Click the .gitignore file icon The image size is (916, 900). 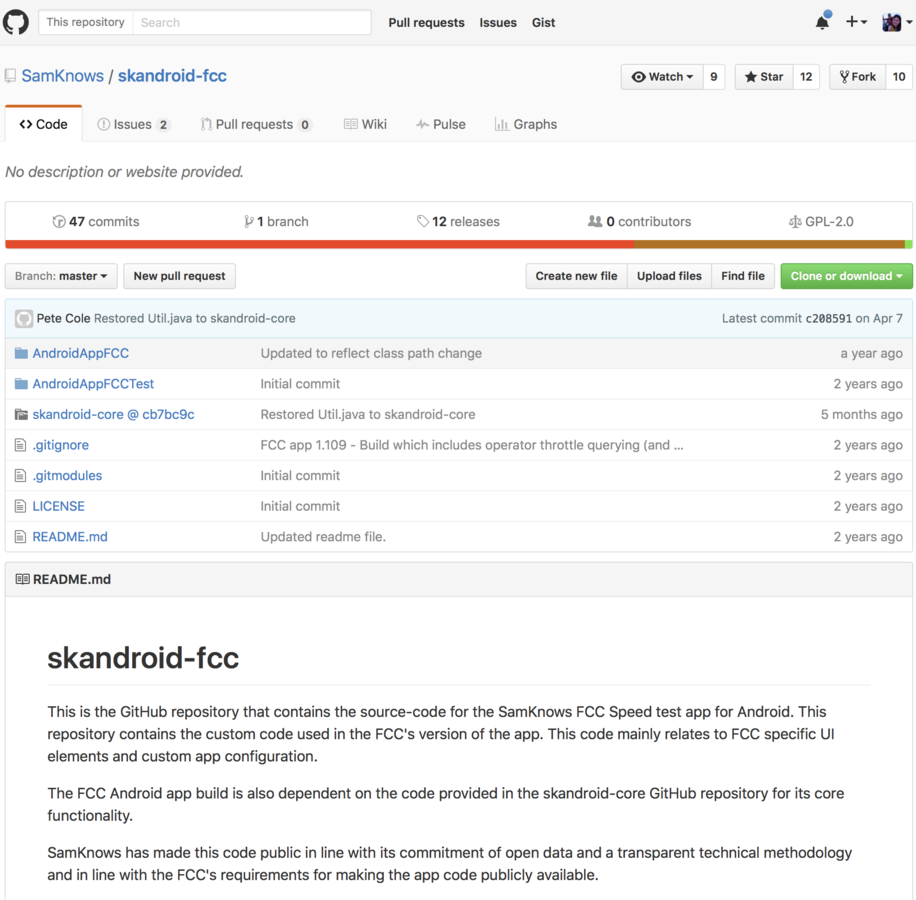(20, 445)
